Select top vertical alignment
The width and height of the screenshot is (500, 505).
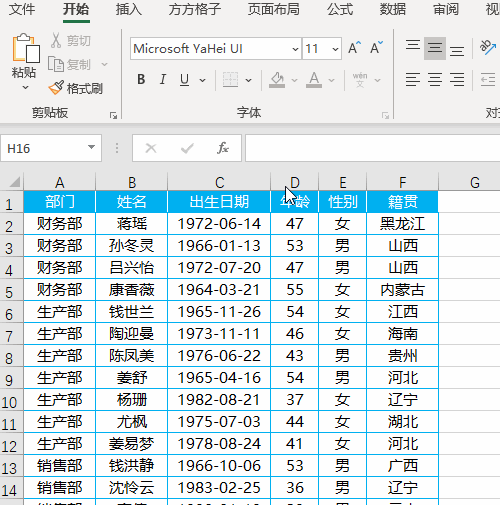pyautogui.click(x=413, y=45)
